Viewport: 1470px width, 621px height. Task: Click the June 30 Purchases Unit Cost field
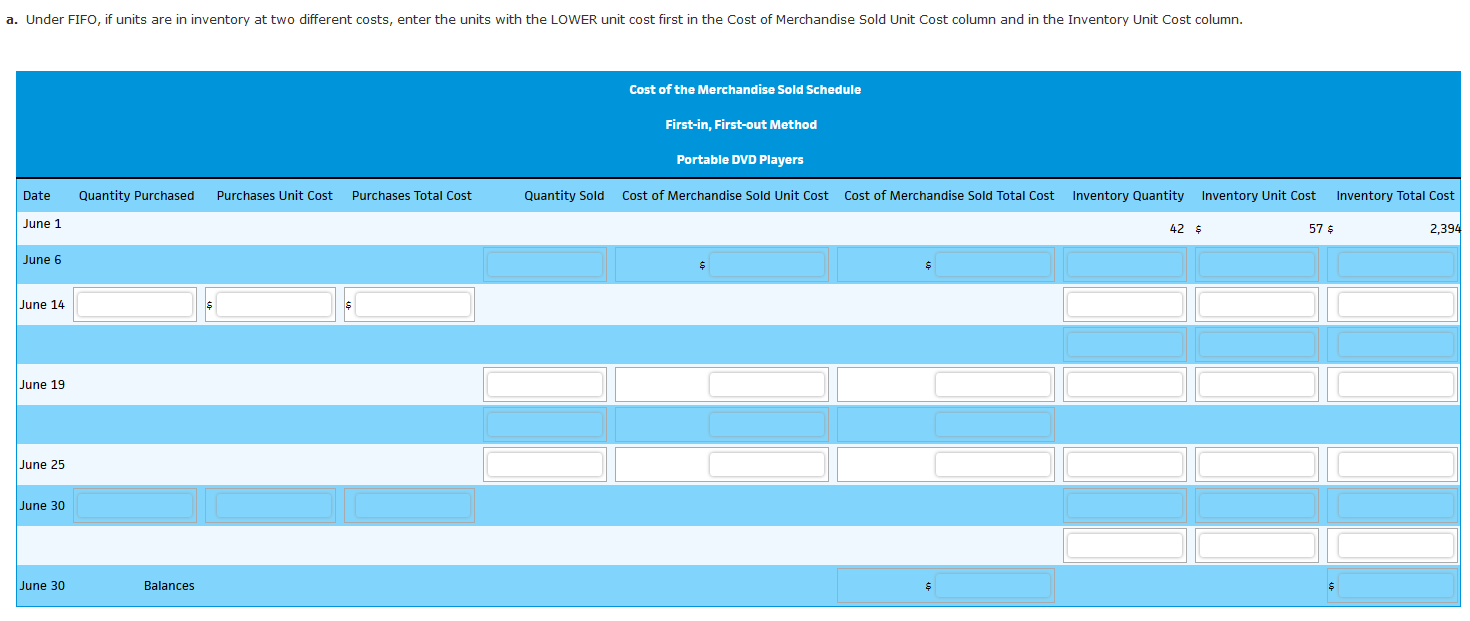(270, 505)
